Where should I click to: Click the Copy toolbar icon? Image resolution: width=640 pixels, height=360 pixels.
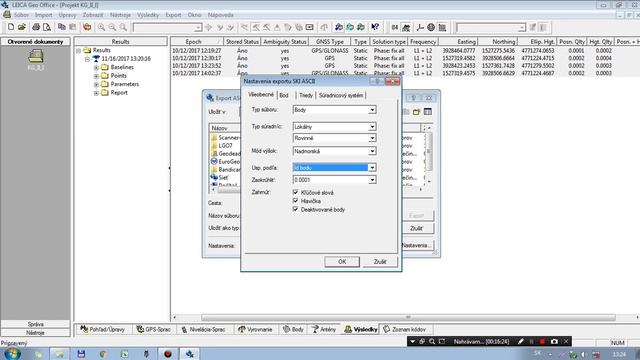62,27
